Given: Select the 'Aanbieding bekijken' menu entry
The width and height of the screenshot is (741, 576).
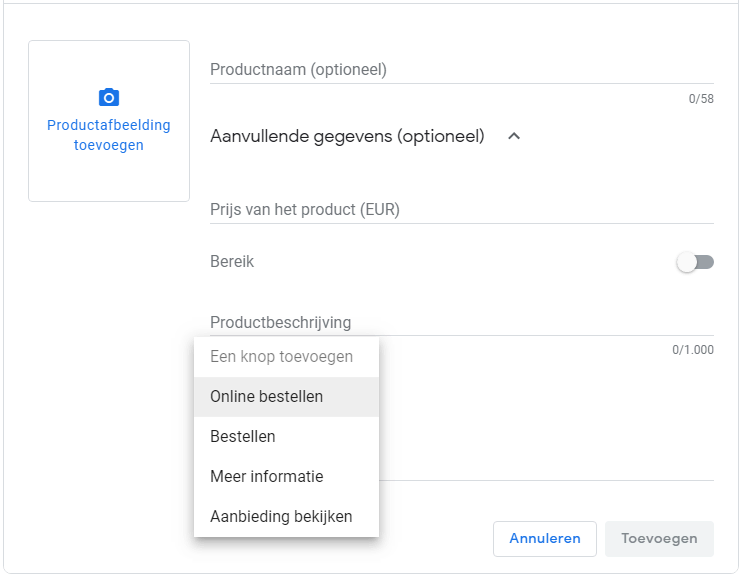Looking at the screenshot, I should (x=281, y=517).
